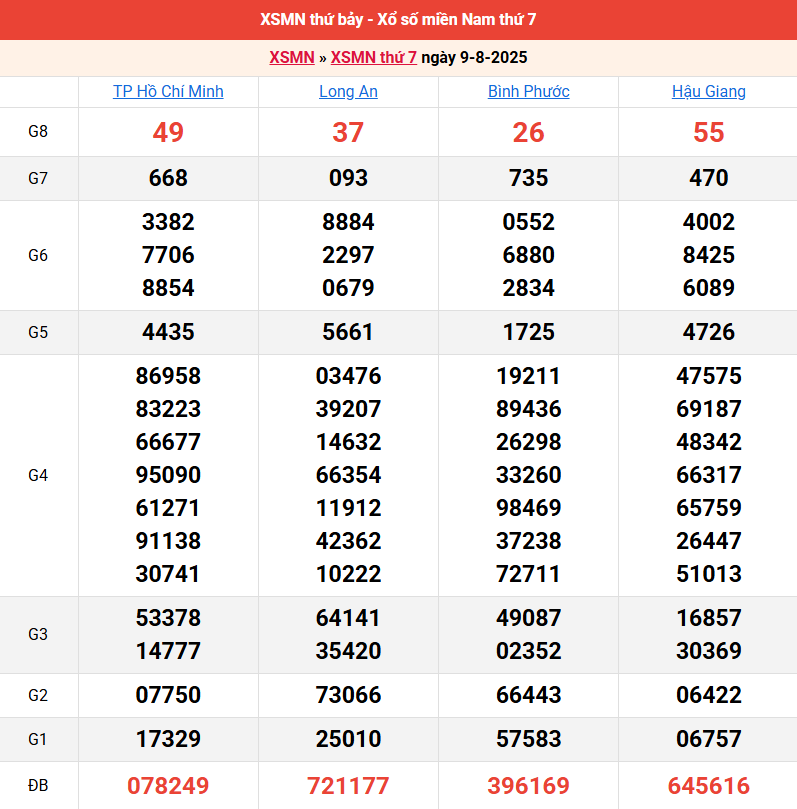Click G4 number 10222
Viewport: 797px width, 809px height.
pyautogui.click(x=348, y=574)
